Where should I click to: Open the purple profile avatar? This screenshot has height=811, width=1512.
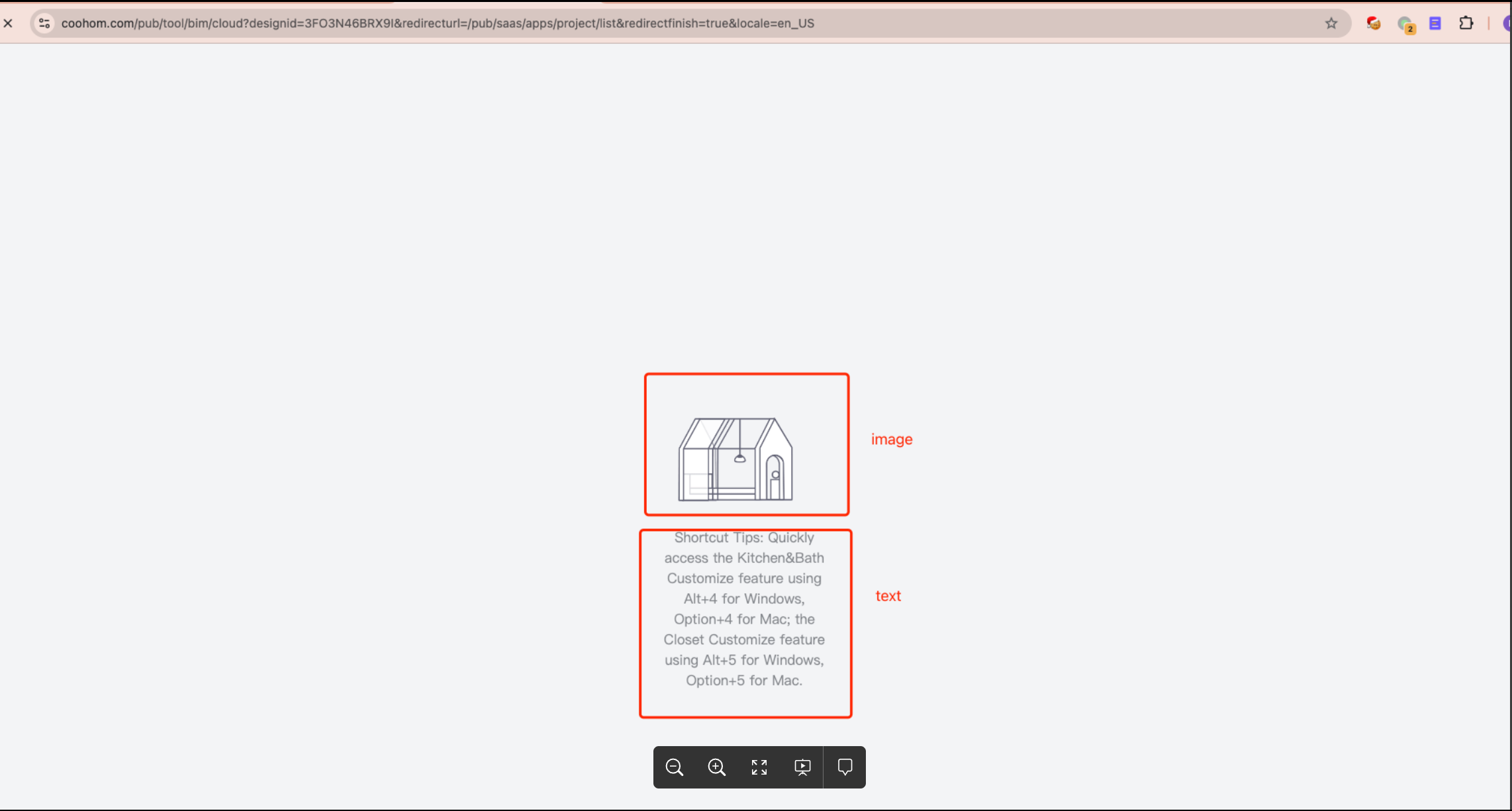coord(1507,24)
